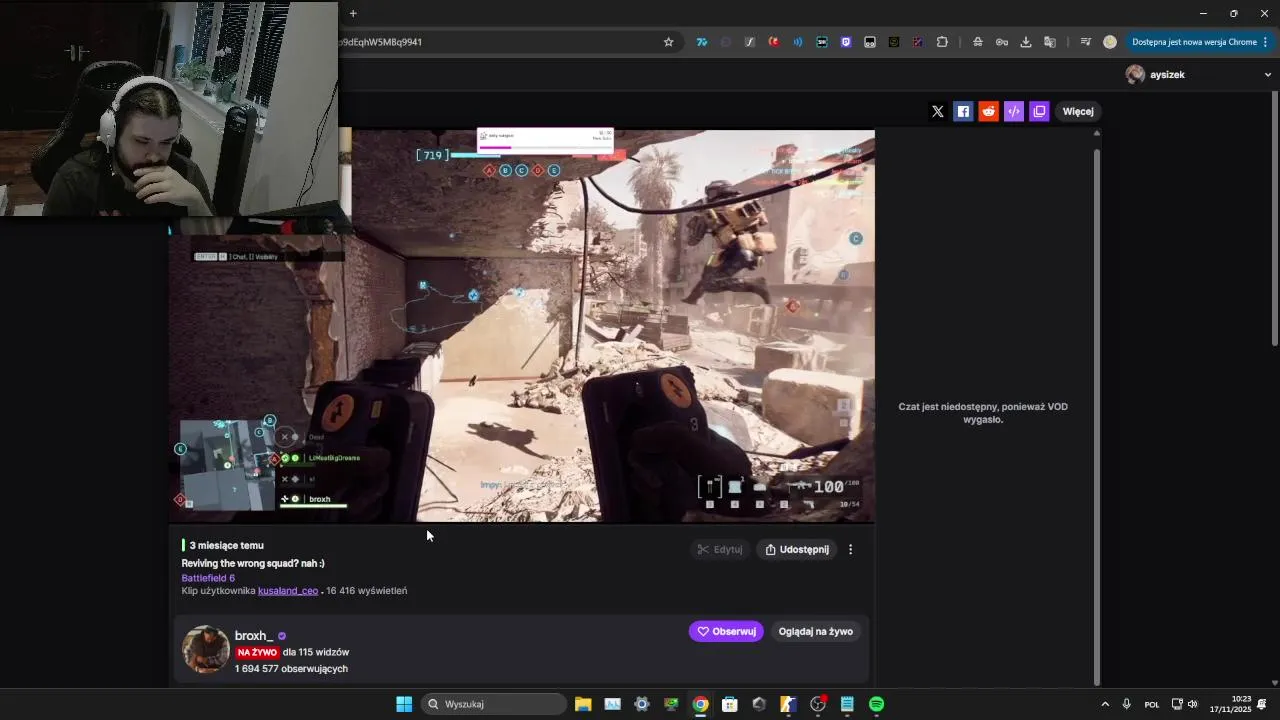The height and width of the screenshot is (720, 1280).
Task: Click the aysizek user avatar
Action: 1135,75
